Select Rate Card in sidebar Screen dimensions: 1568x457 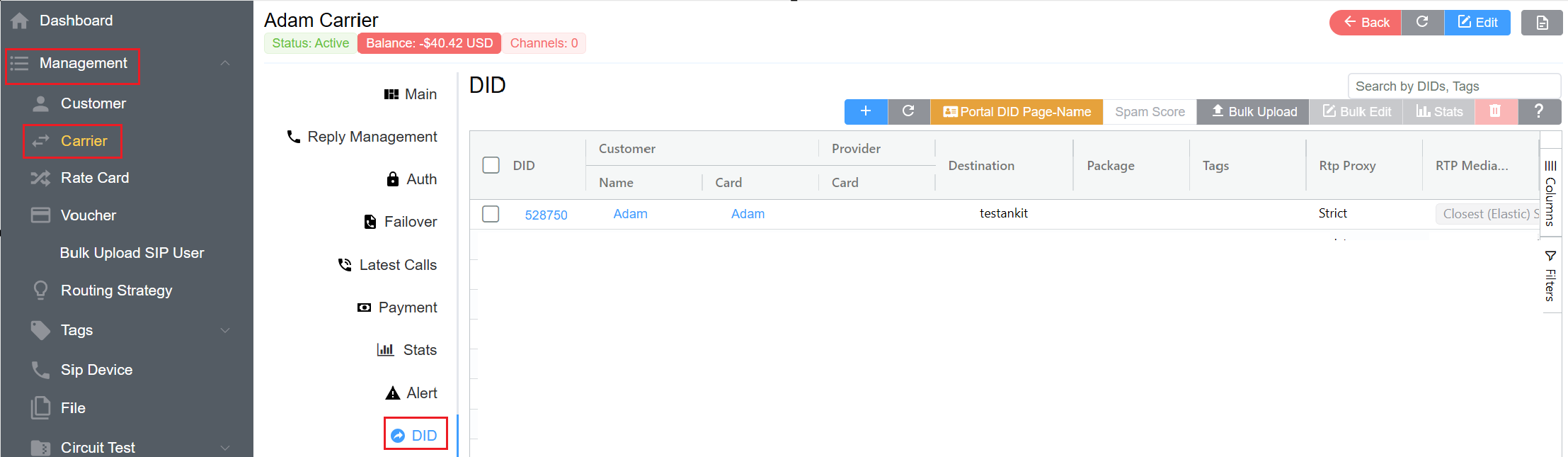(95, 178)
